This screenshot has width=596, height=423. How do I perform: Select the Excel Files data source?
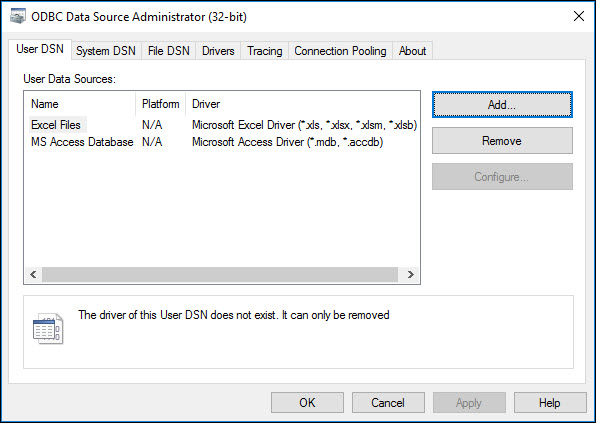point(56,125)
